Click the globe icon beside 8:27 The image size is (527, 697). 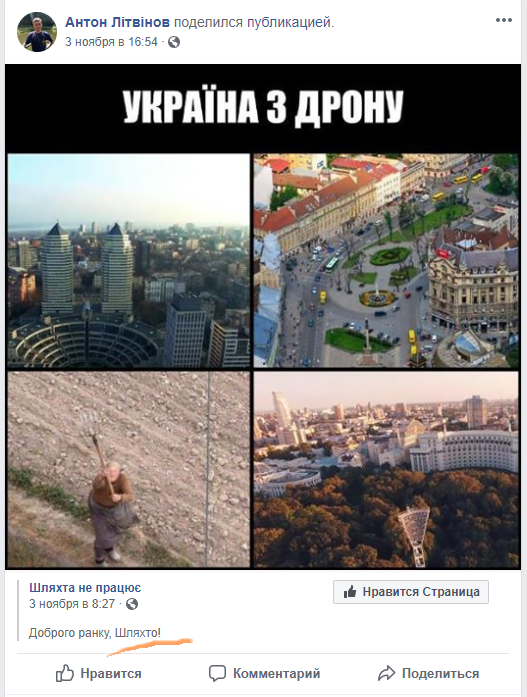[x=132, y=604]
